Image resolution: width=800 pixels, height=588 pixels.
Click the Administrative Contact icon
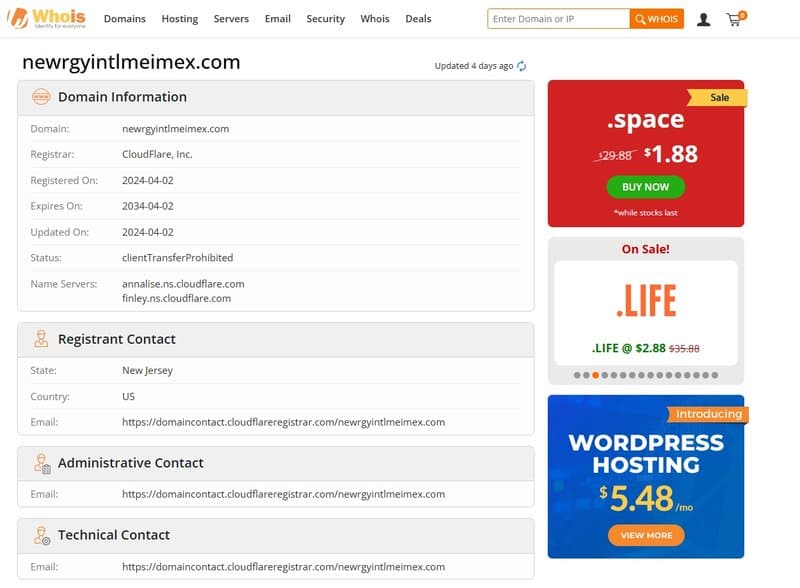coord(41,463)
